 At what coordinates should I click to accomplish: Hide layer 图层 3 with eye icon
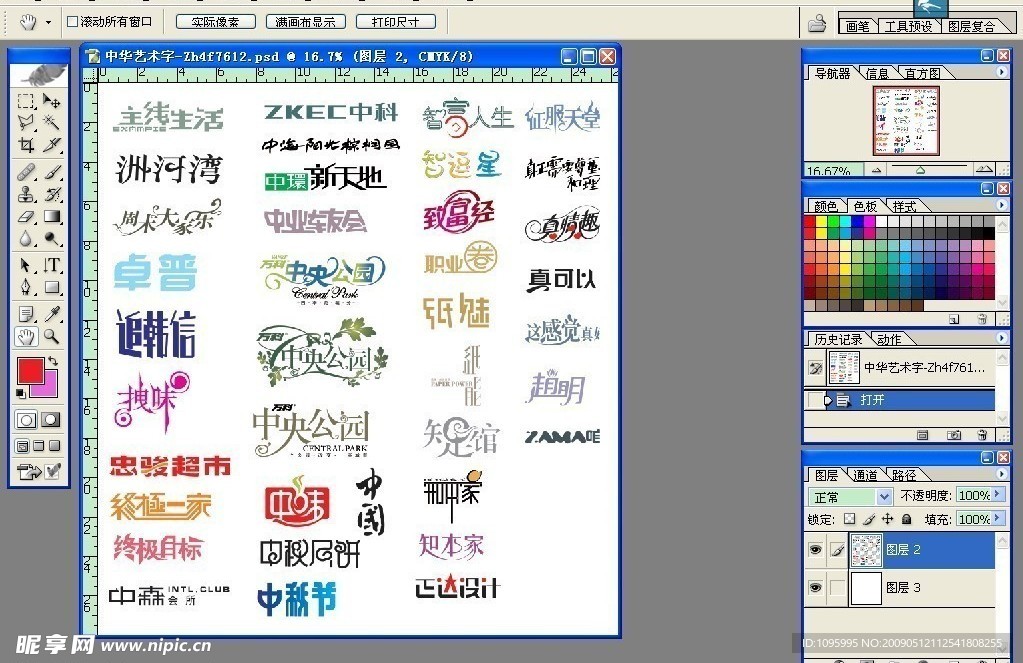click(816, 587)
